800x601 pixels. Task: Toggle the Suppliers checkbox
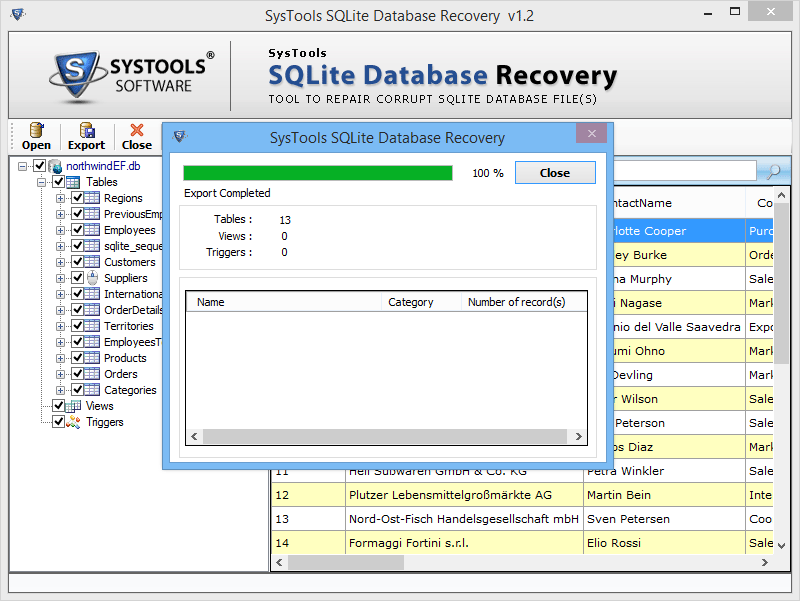pos(77,278)
